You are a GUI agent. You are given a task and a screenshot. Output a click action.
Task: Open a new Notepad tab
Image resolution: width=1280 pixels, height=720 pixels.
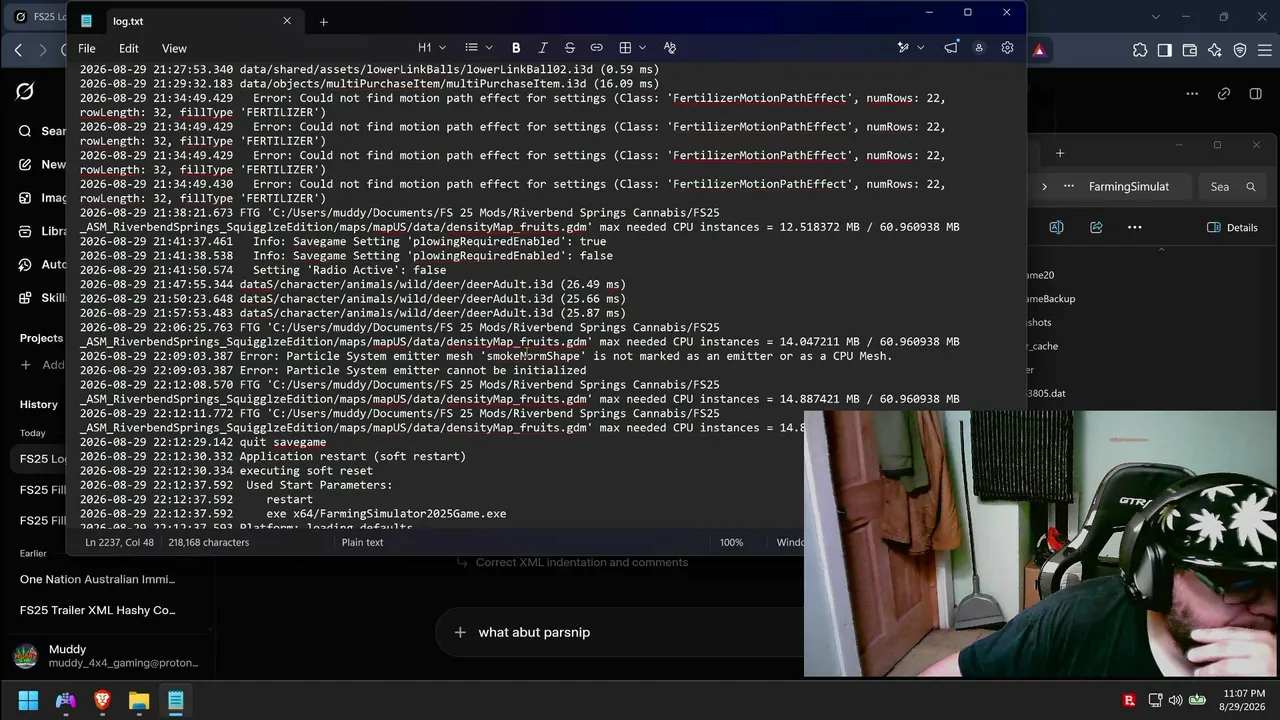pyautogui.click(x=323, y=21)
